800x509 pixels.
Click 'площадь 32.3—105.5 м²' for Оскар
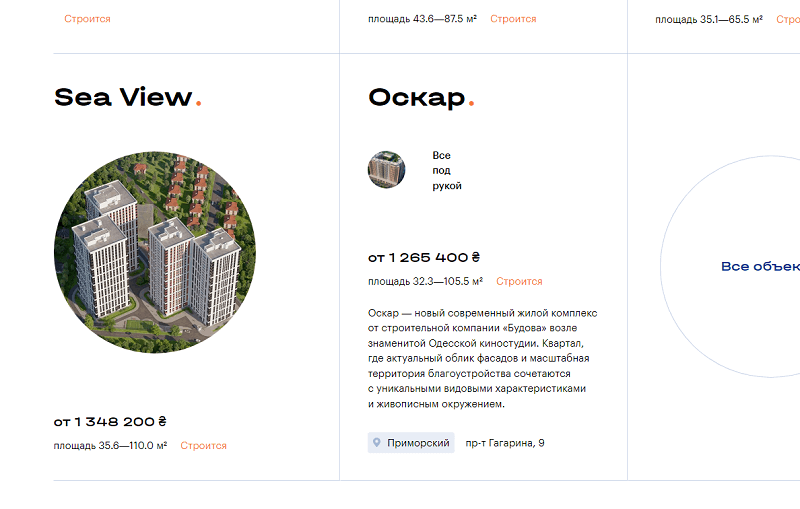point(425,282)
